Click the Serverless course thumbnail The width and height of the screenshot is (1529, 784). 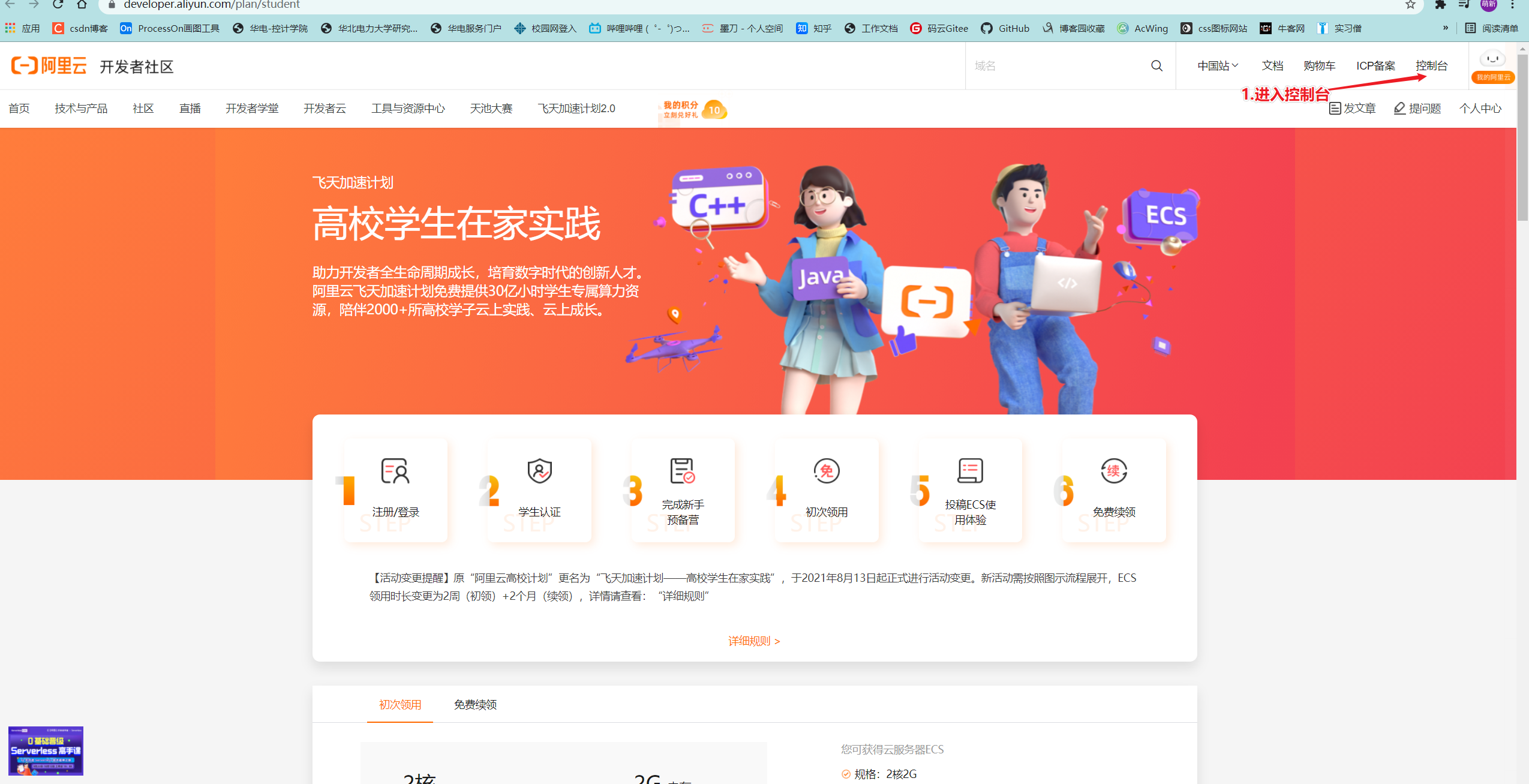click(45, 750)
